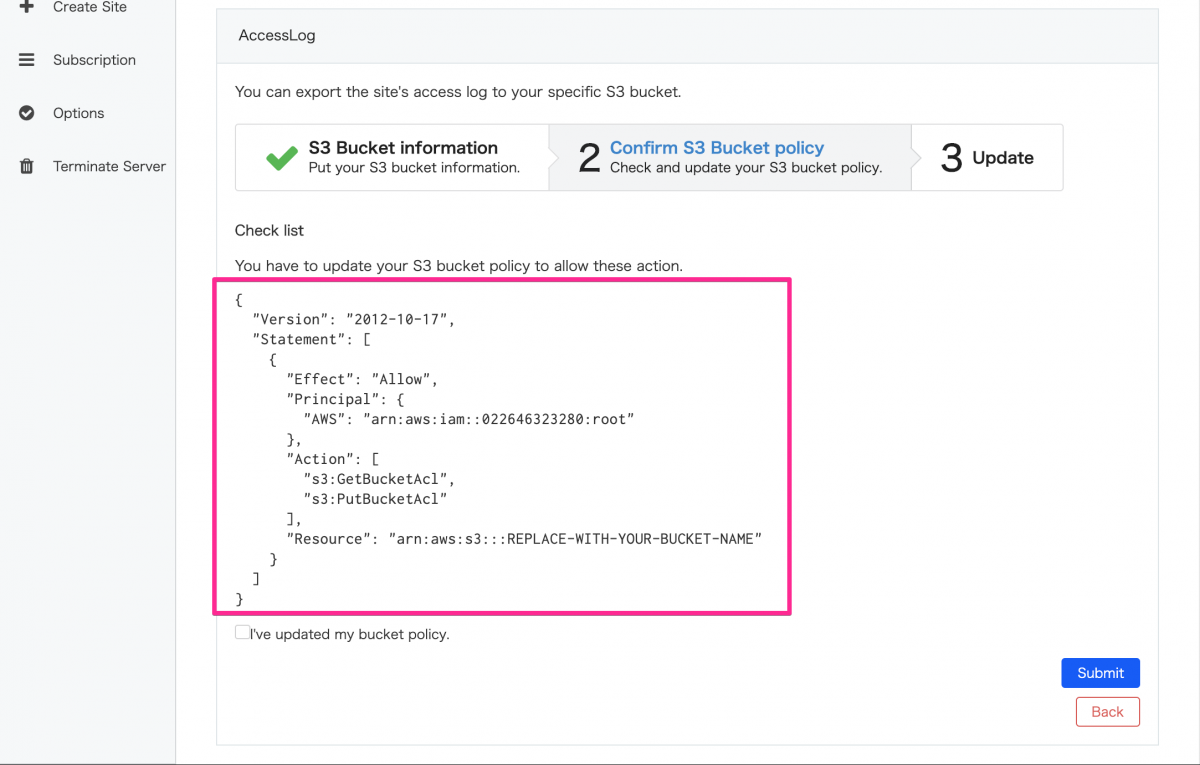This screenshot has height=765, width=1200.
Task: Click the "Version": "2012-10-17" line
Action: click(x=354, y=319)
